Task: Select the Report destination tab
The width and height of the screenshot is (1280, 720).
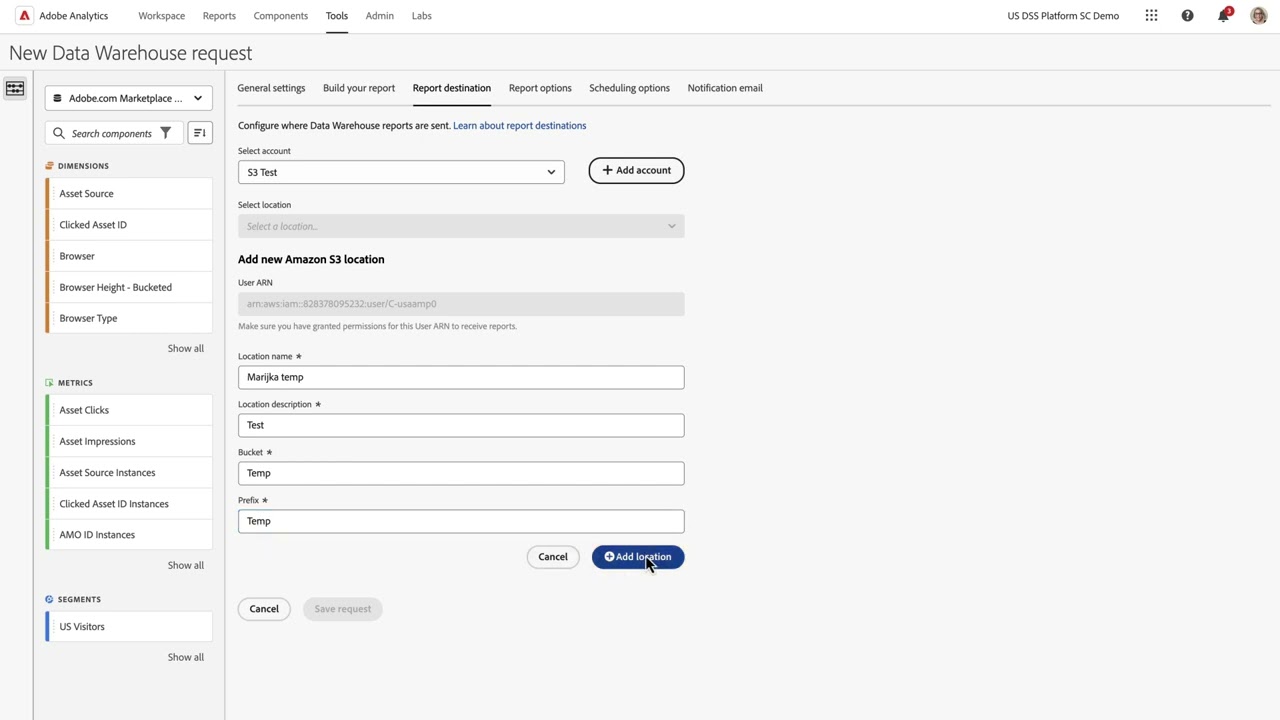Action: point(452,88)
